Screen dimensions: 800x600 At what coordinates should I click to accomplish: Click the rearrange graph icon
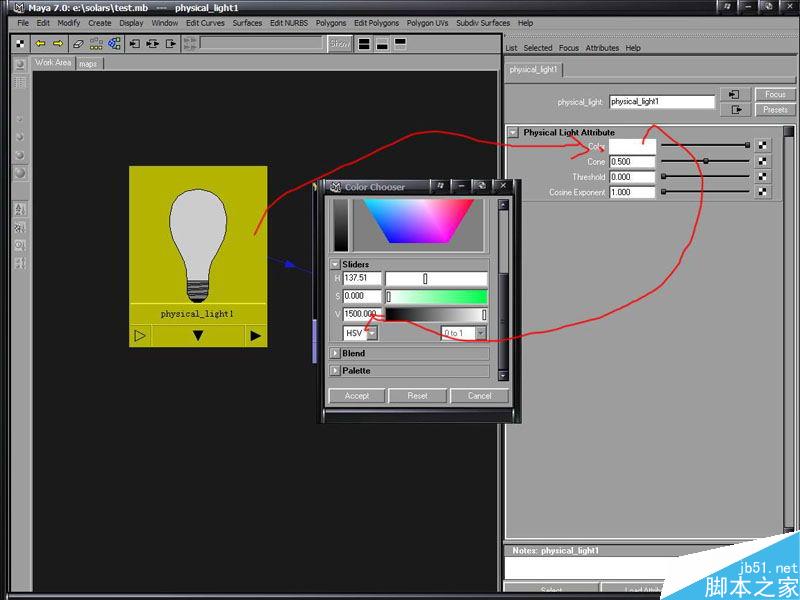tap(97, 44)
